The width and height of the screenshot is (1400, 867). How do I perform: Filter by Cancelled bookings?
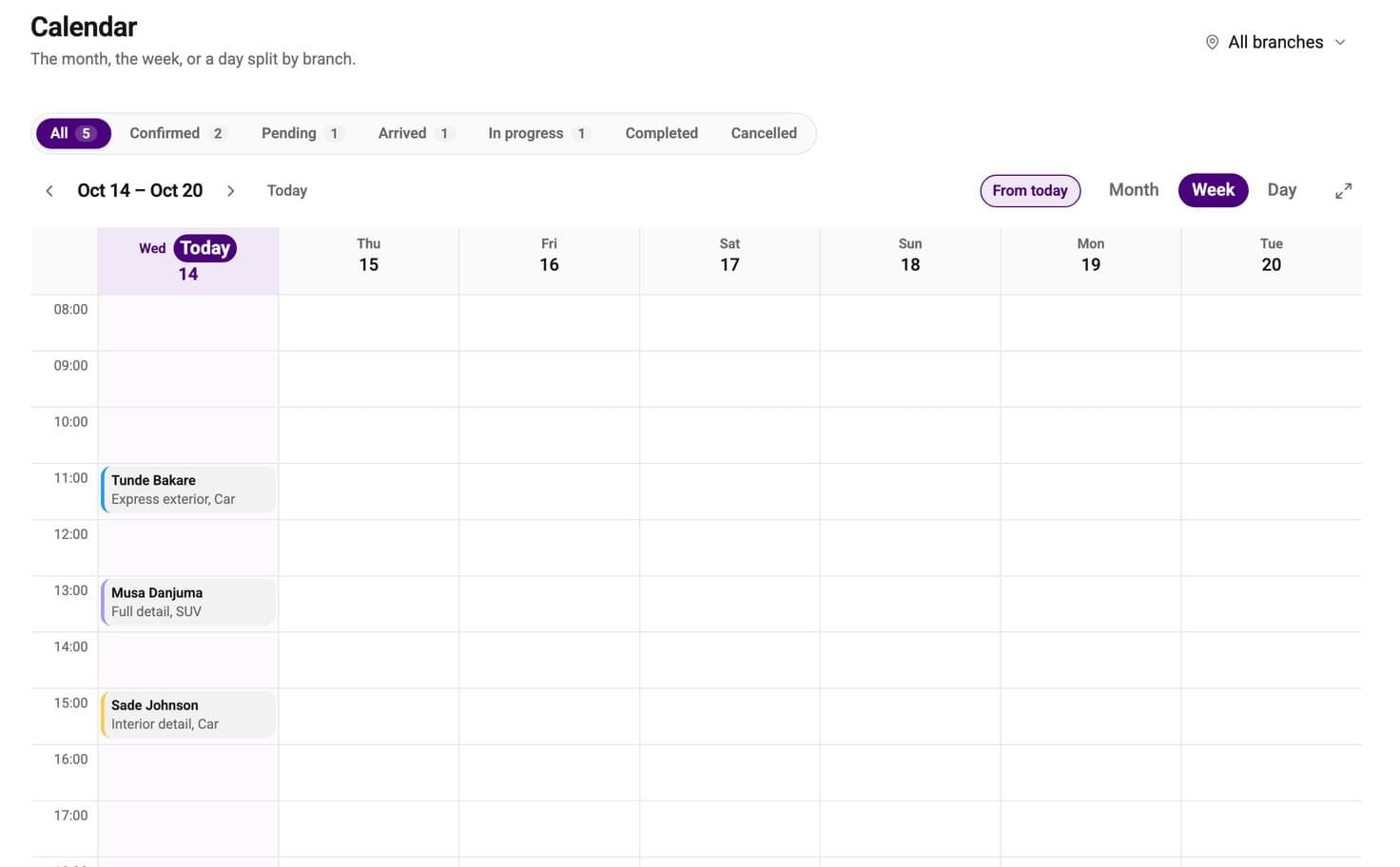pyautogui.click(x=764, y=133)
